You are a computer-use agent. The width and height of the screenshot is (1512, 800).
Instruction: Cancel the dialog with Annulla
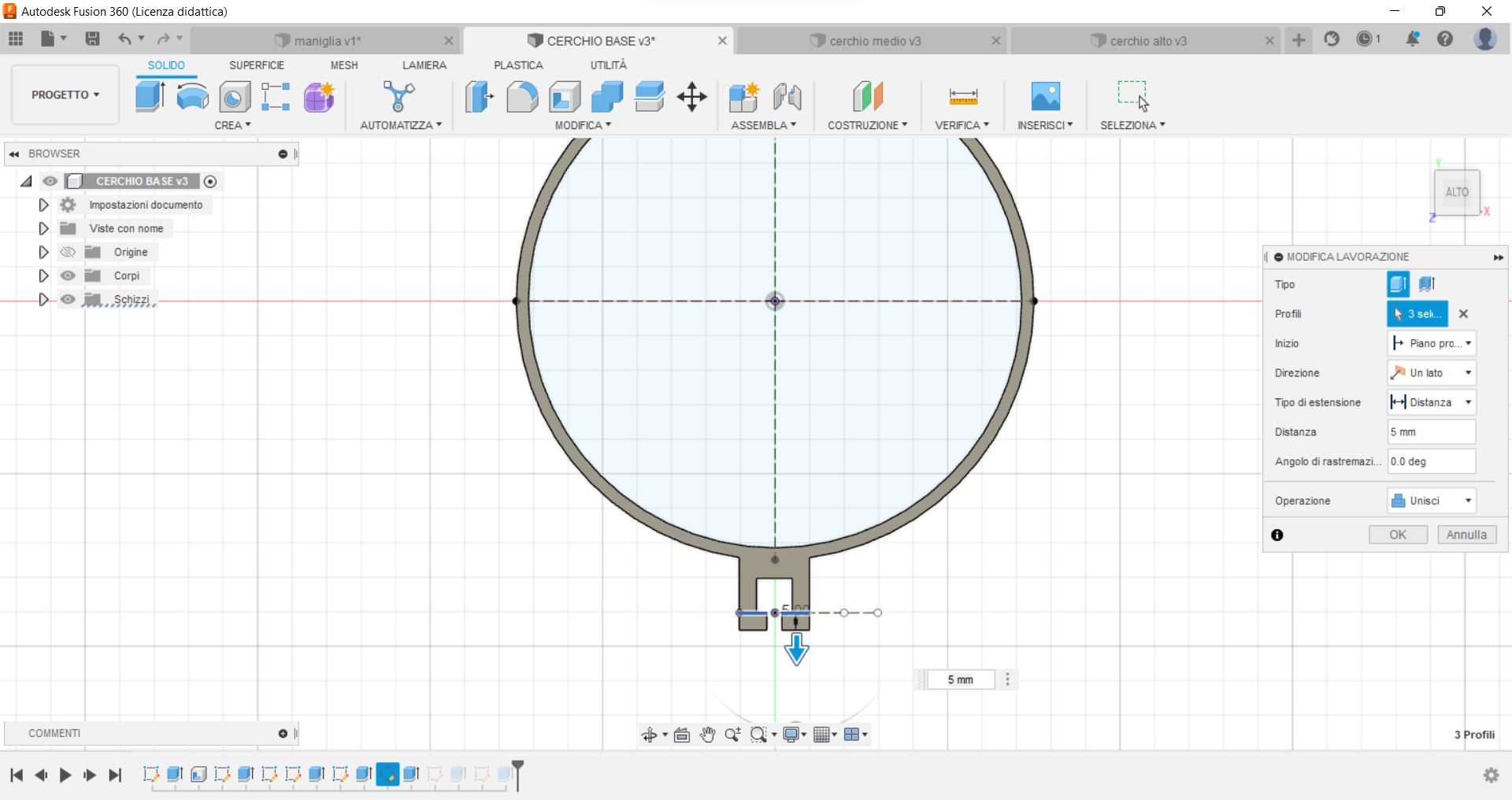[1466, 534]
